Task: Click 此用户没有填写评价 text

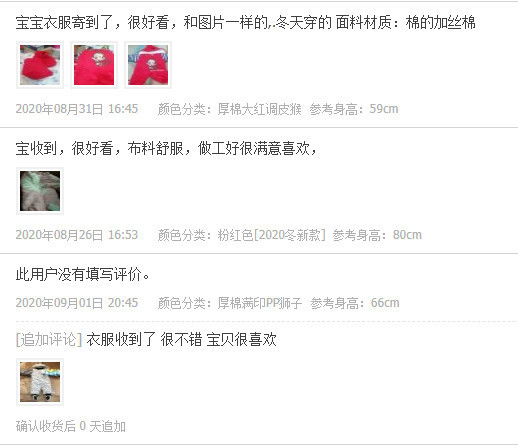Action: tap(83, 275)
